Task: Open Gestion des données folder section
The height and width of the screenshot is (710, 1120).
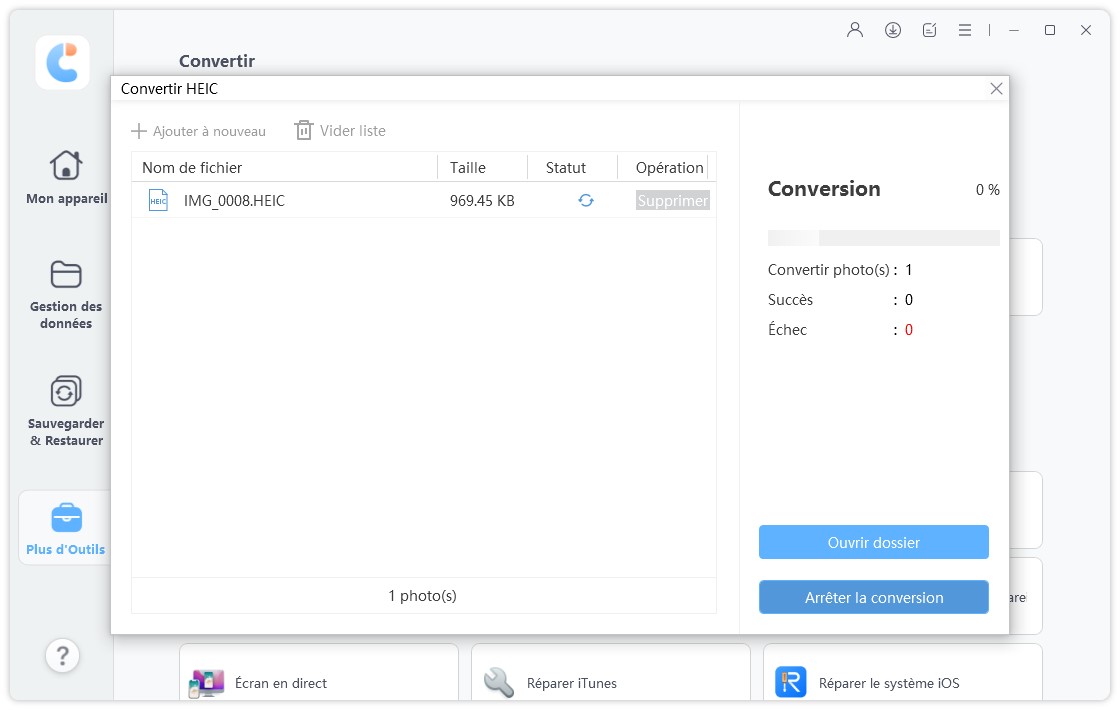Action: [66, 294]
